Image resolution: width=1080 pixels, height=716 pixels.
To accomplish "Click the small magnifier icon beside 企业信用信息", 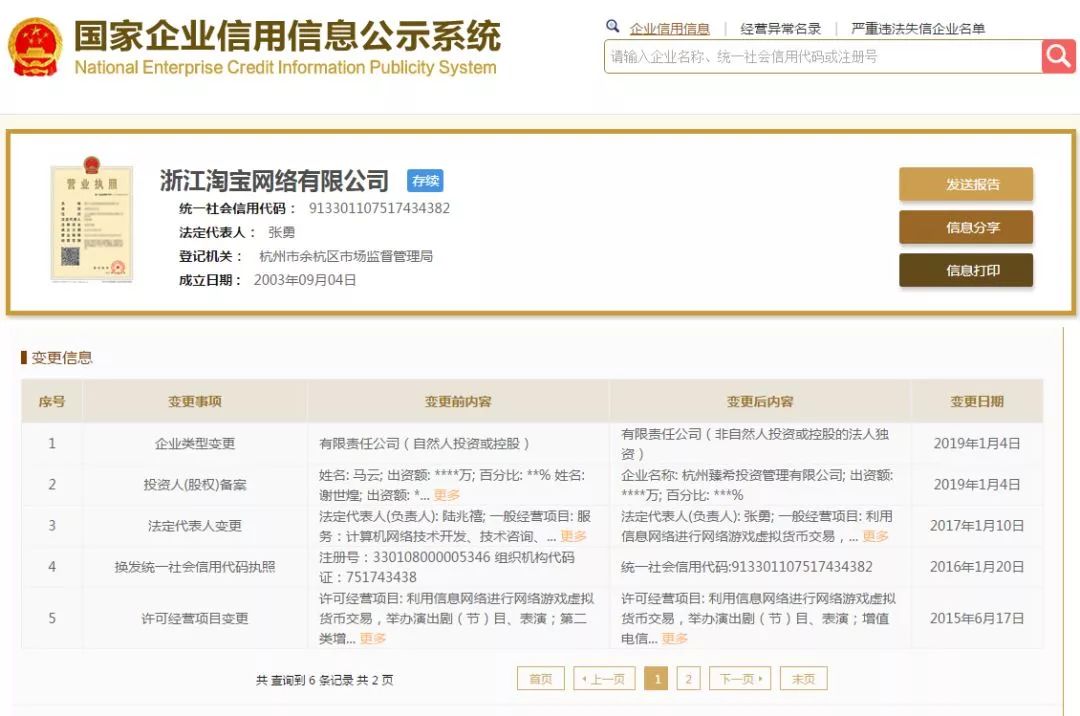I will point(612,27).
